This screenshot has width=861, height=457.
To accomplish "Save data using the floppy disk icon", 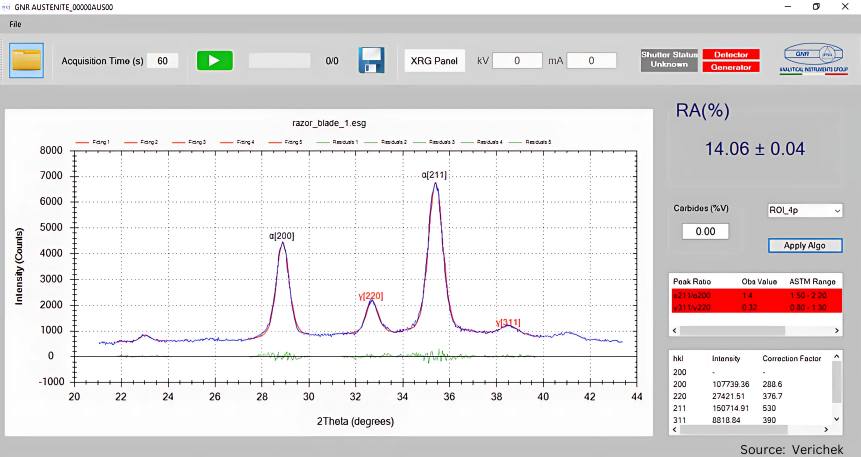I will coord(372,60).
